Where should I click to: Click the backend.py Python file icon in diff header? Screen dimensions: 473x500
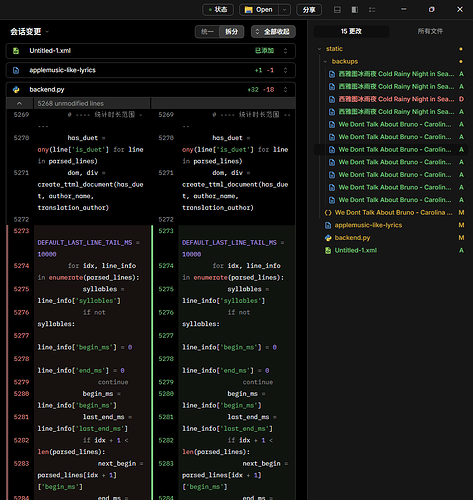(x=16, y=89)
